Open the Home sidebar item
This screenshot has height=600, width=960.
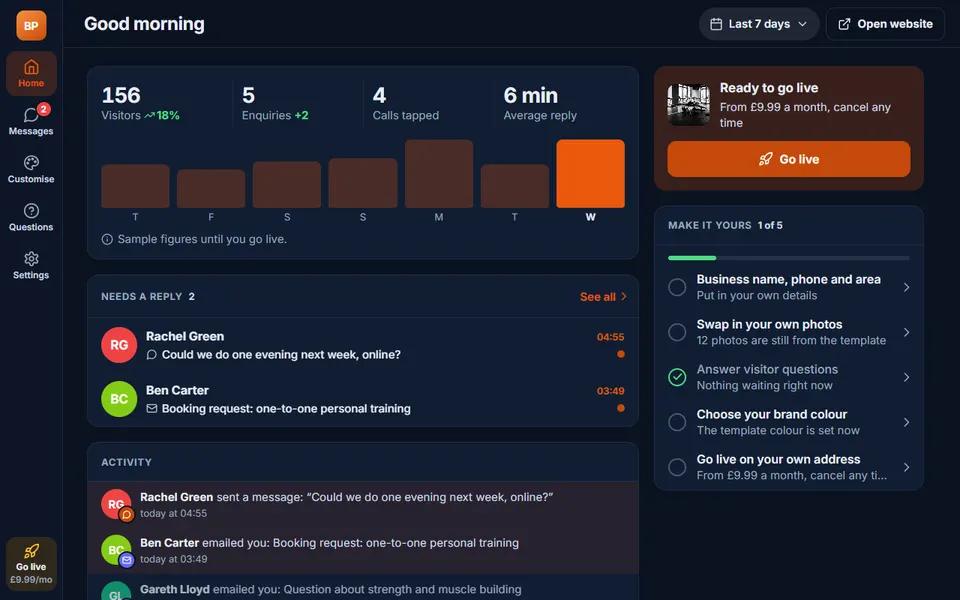click(x=31, y=73)
